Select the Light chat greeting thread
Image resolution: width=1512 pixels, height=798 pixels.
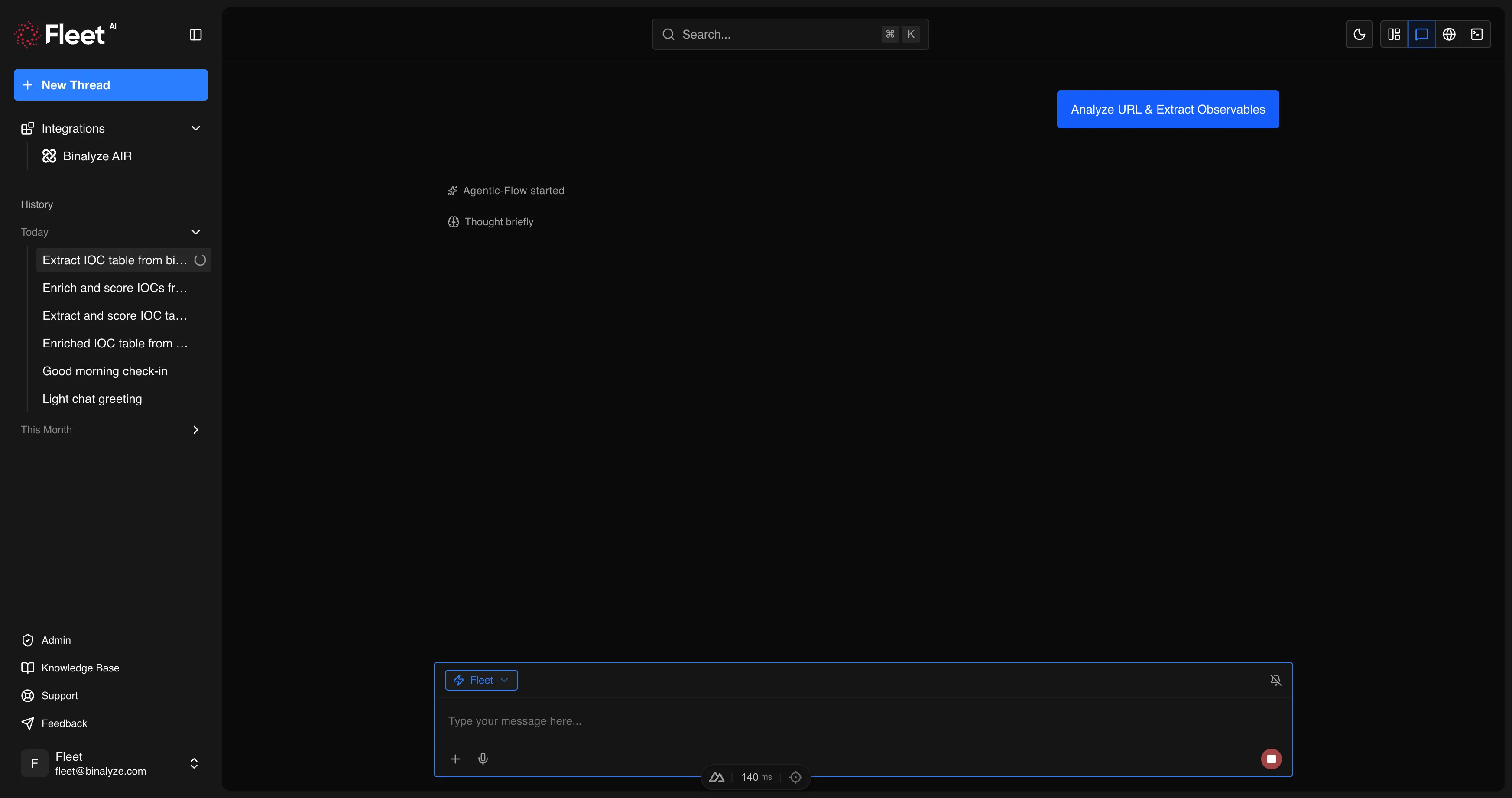pyautogui.click(x=92, y=399)
